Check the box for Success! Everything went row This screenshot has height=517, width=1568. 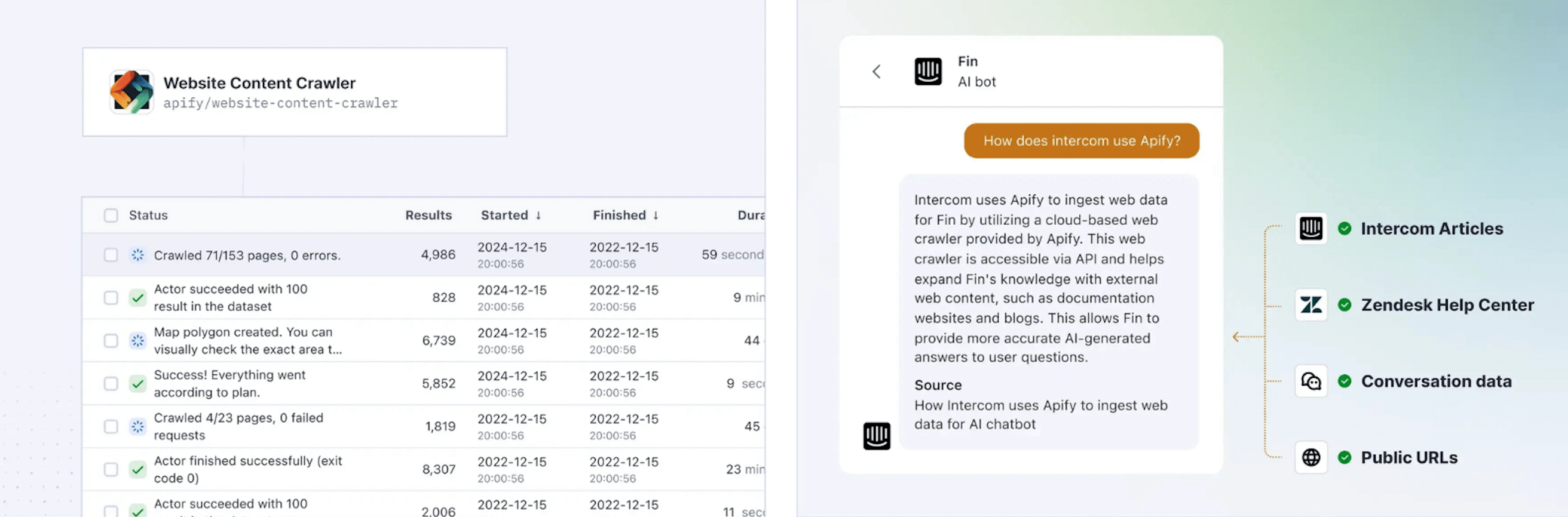click(x=111, y=384)
